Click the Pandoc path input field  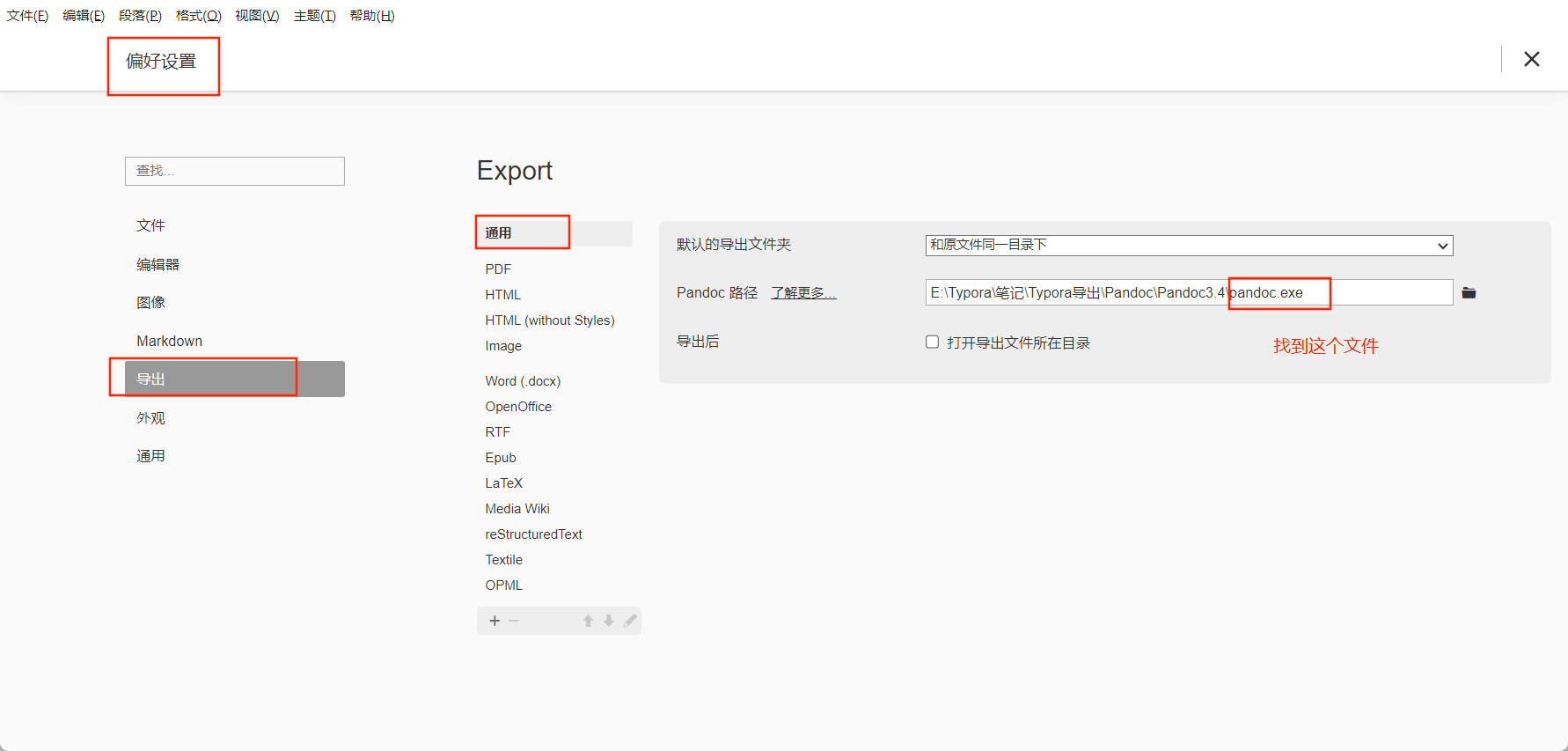click(1189, 292)
